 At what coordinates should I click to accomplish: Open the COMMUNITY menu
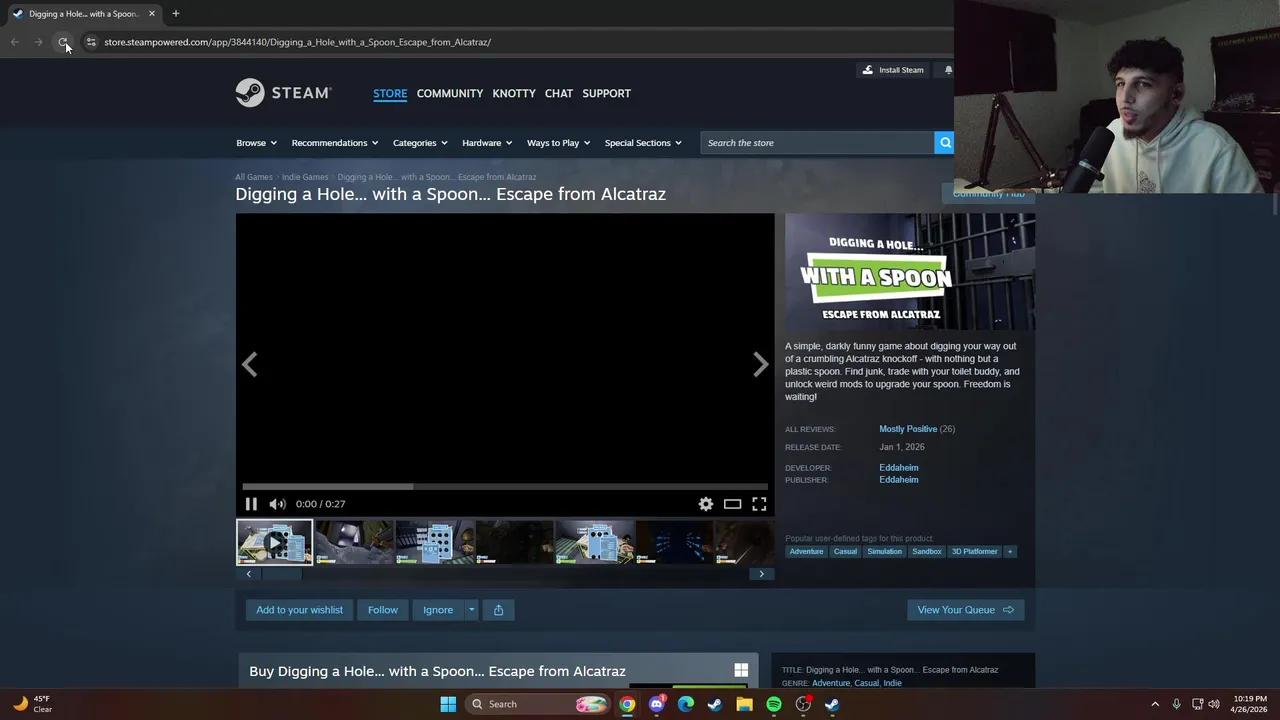pos(450,93)
